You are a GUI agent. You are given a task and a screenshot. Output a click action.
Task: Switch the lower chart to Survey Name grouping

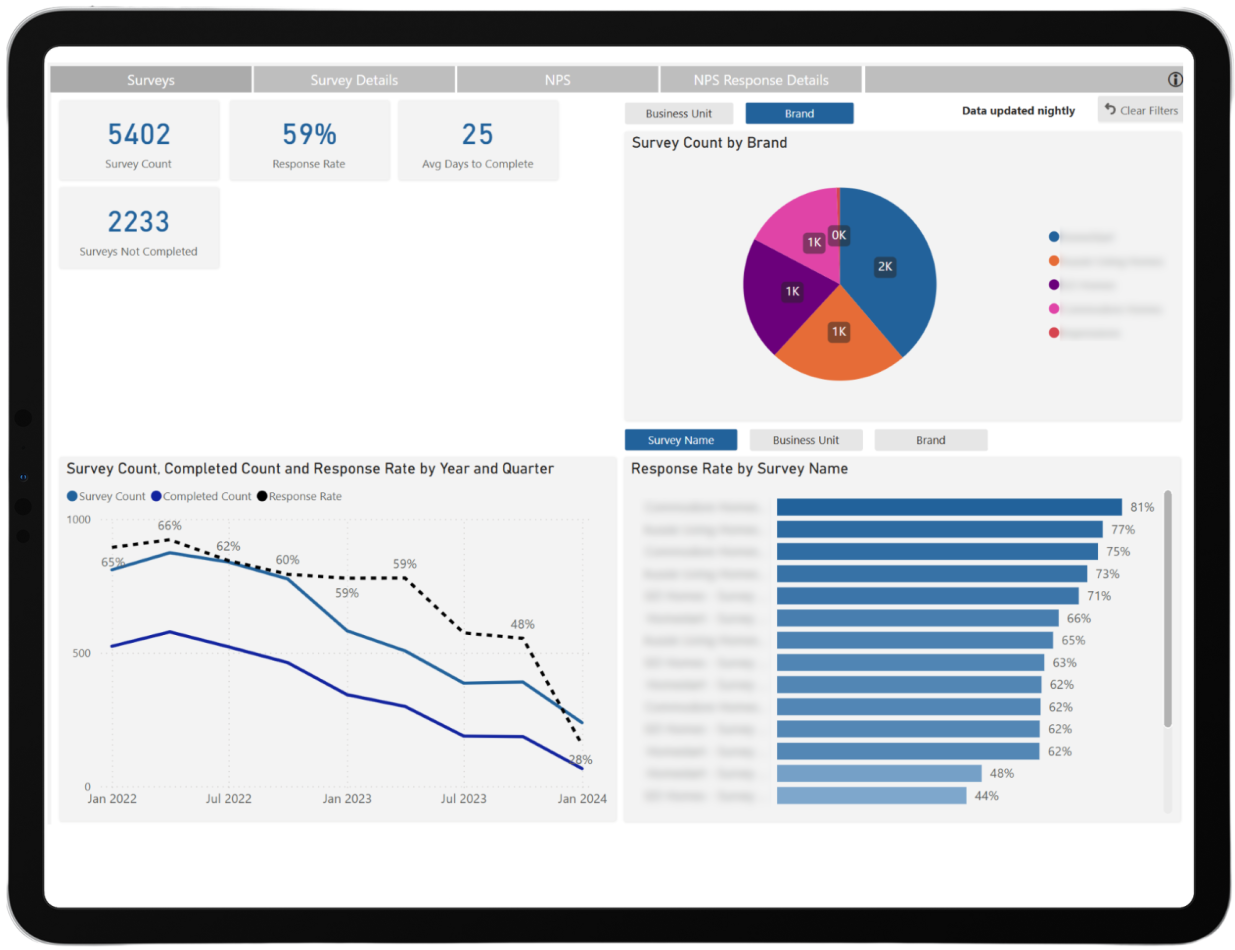pos(681,439)
